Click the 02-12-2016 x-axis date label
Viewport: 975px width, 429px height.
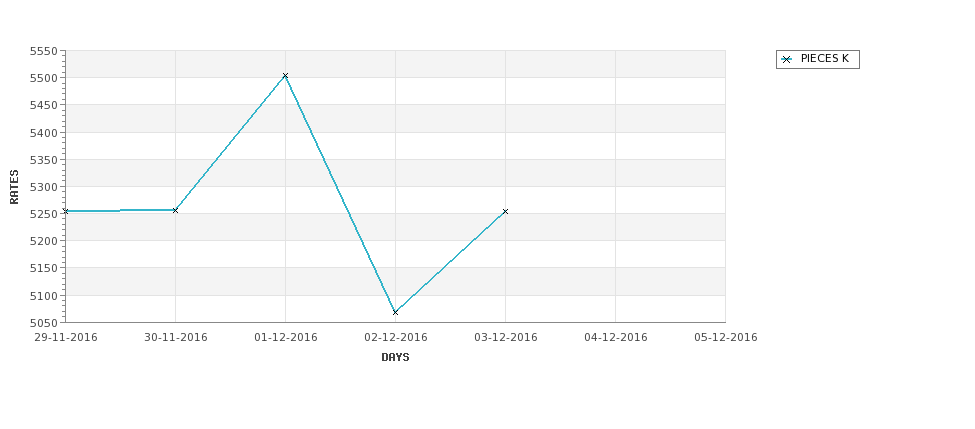[395, 338]
